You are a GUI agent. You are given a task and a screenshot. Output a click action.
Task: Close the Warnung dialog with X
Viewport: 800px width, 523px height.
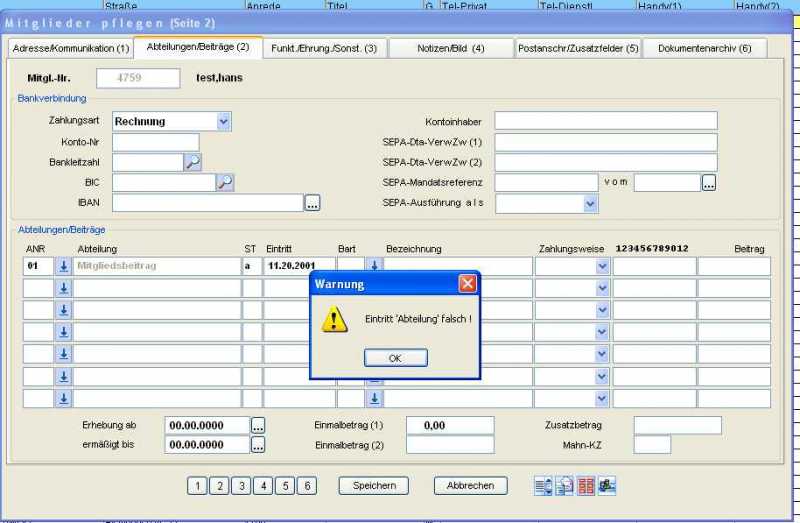(467, 284)
